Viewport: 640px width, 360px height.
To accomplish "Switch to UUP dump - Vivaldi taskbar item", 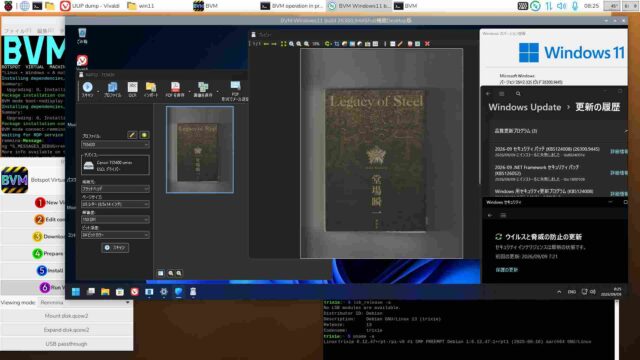I will point(90,6).
